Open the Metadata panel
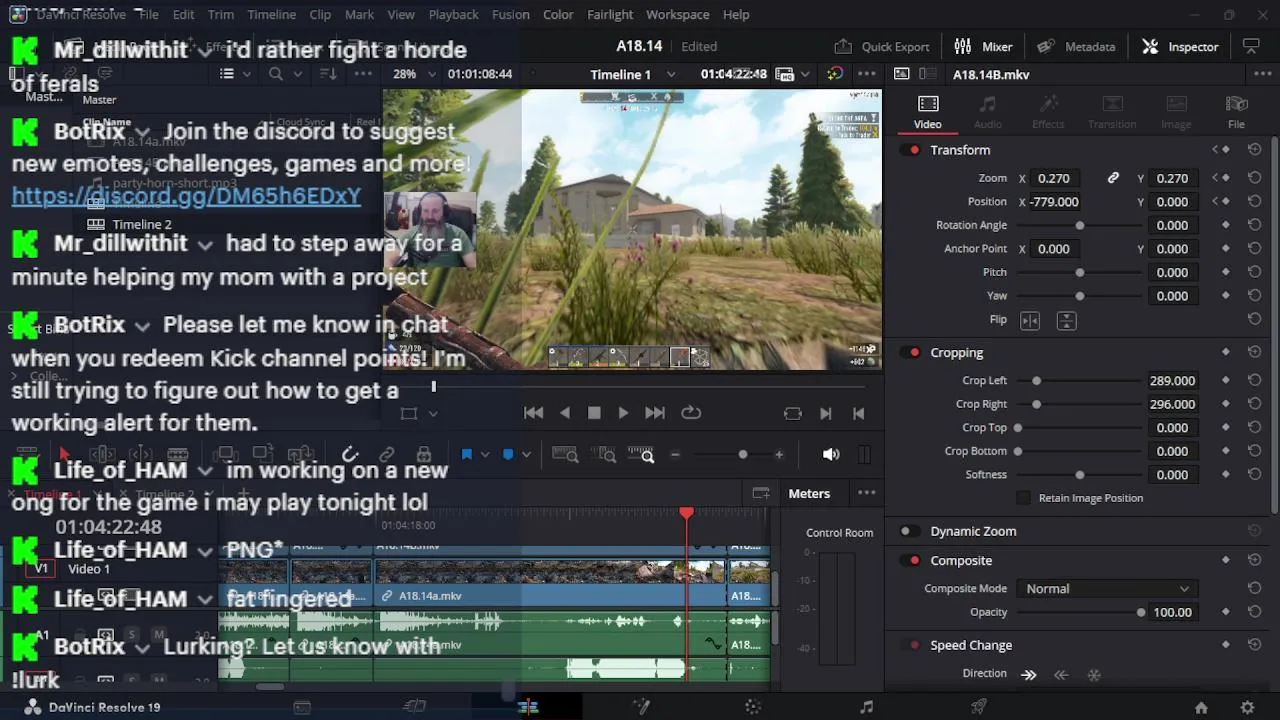The width and height of the screenshot is (1280, 720). point(1076,46)
